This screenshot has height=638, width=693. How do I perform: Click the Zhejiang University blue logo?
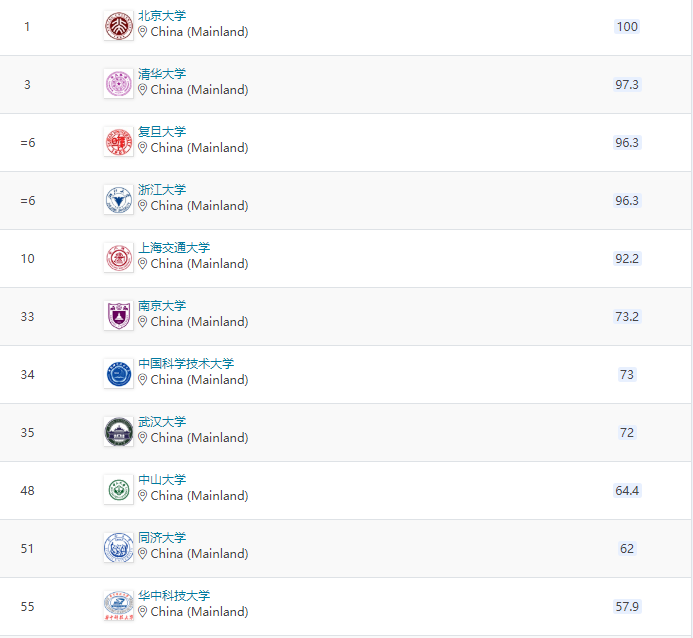point(118,200)
